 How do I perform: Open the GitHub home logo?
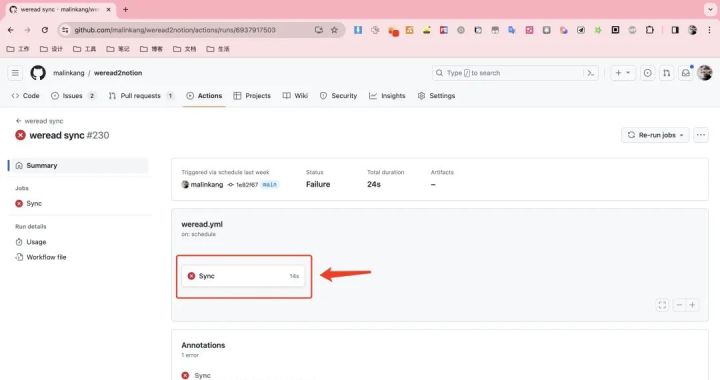(38, 73)
